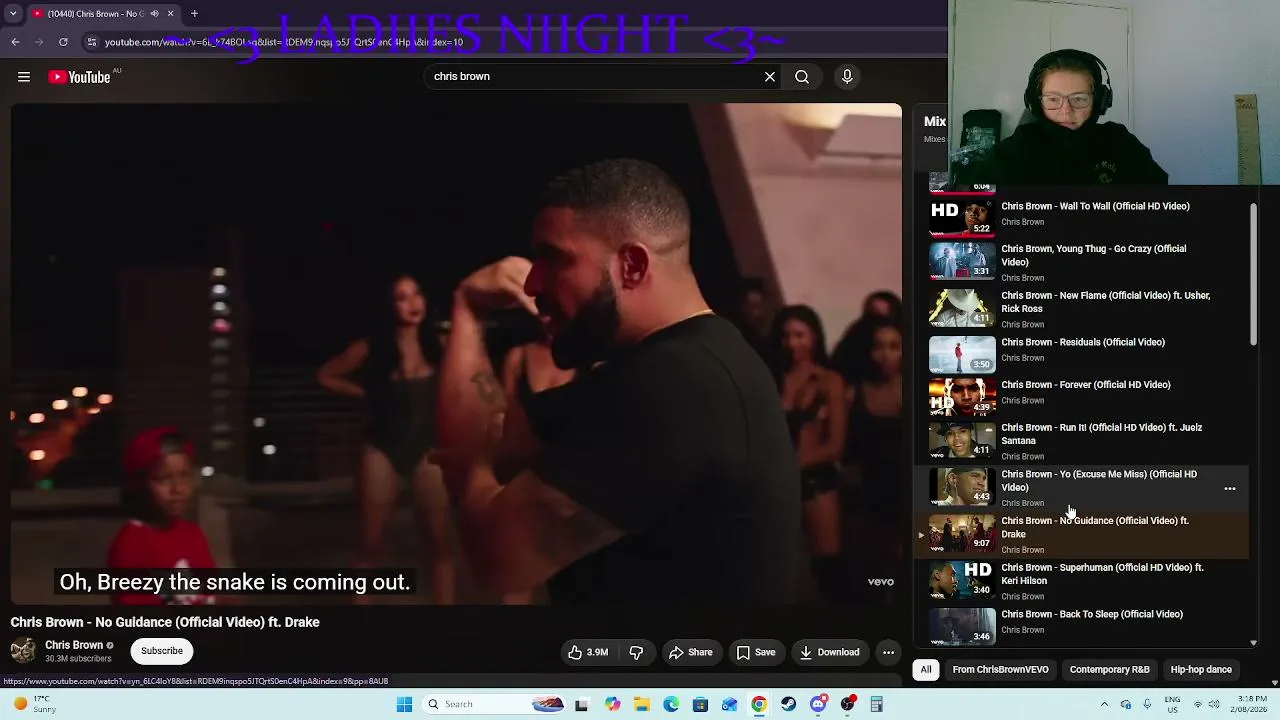The image size is (1280, 720).
Task: Like the No Guidance video
Action: coord(588,652)
